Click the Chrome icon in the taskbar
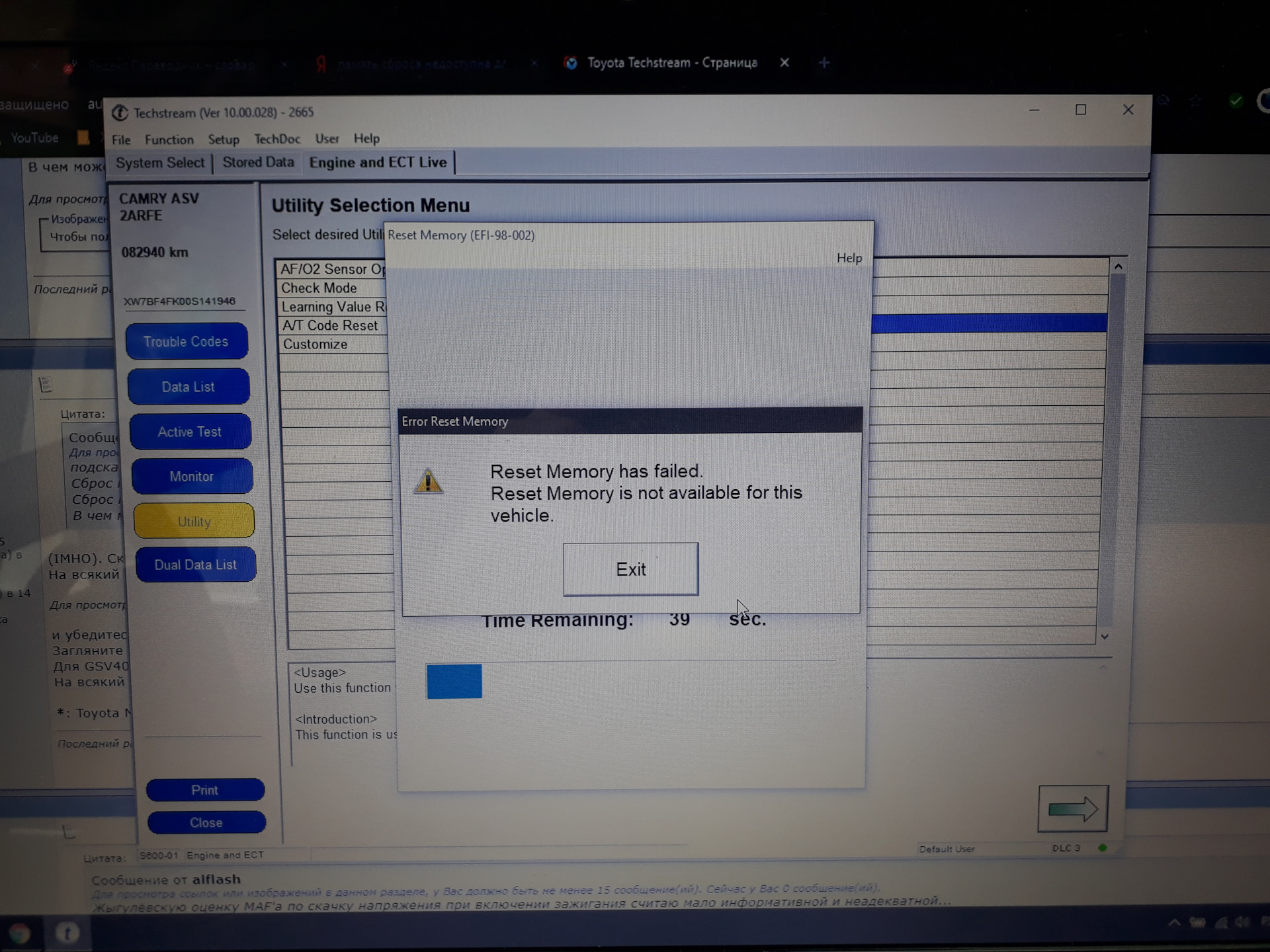 click(x=19, y=933)
